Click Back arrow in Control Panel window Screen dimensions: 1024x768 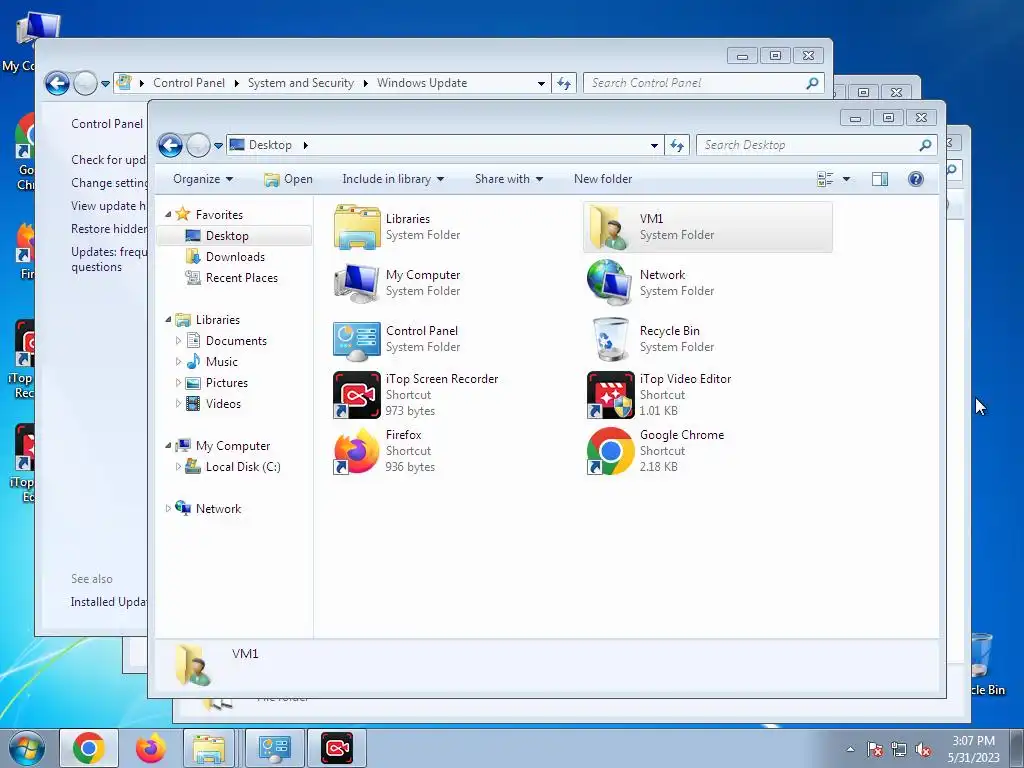pos(57,83)
